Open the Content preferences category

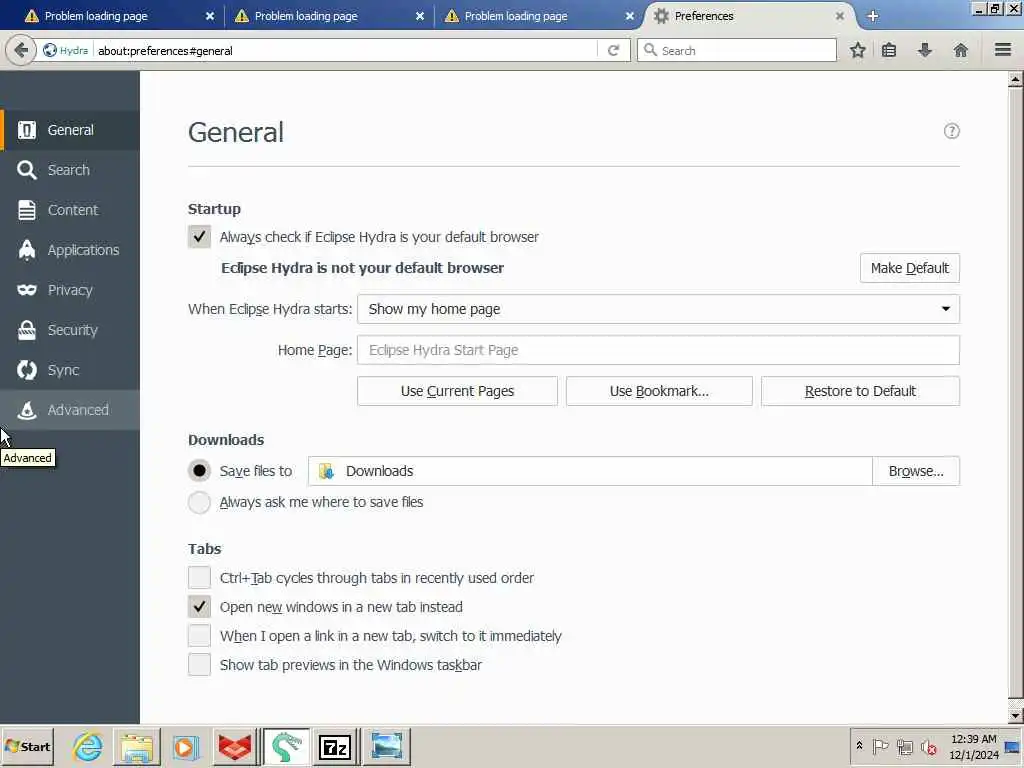pos(70,210)
